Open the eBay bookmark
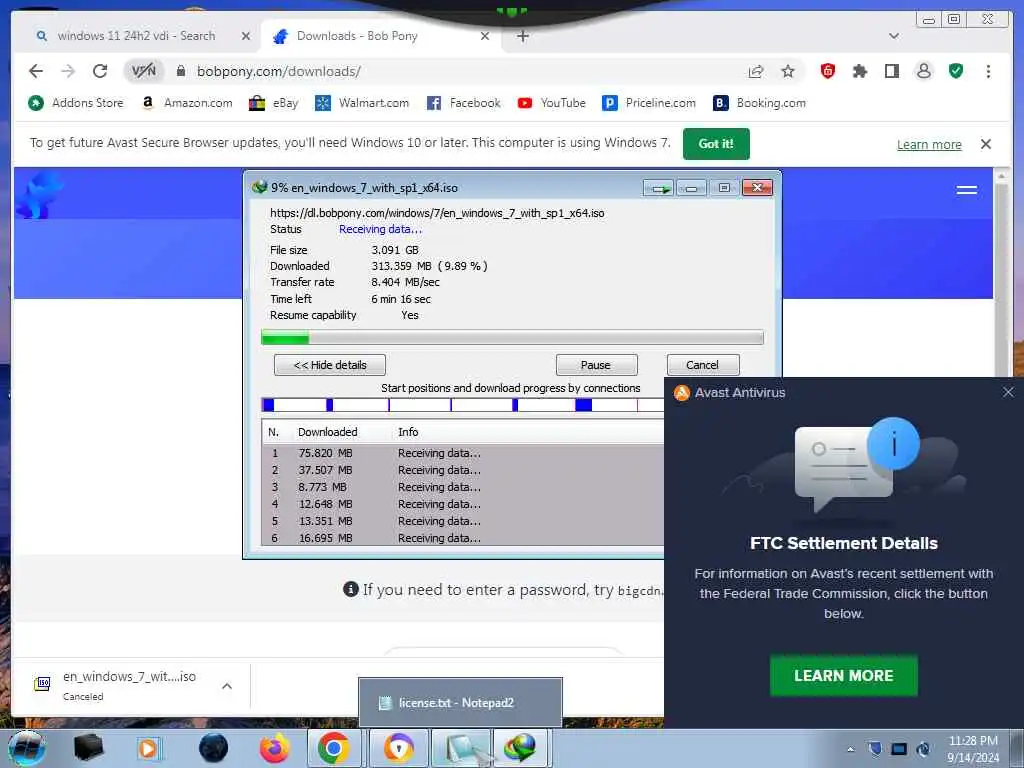The width and height of the screenshot is (1024, 768). [274, 103]
